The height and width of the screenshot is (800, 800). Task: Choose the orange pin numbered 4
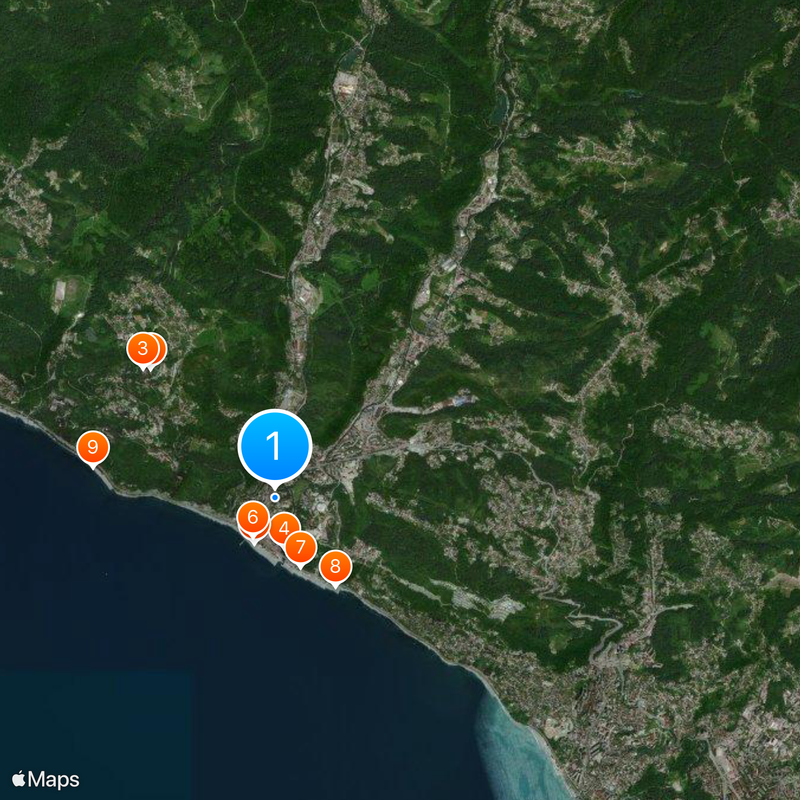pyautogui.click(x=286, y=528)
